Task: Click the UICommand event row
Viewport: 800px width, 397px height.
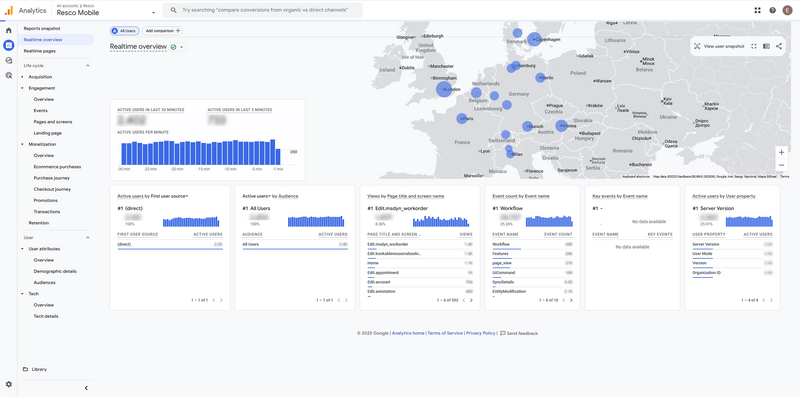Action: pos(532,273)
